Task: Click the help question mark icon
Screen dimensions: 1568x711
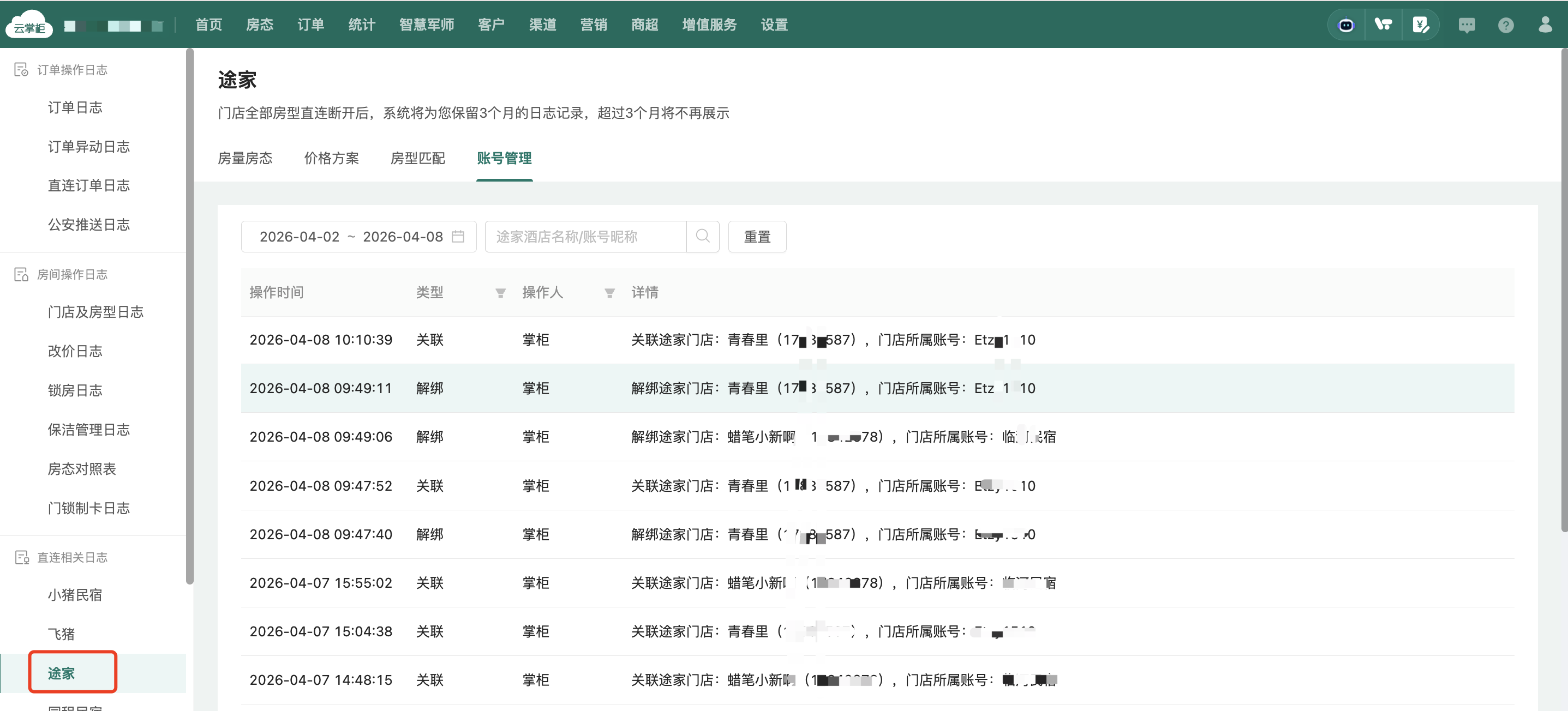Action: [1505, 25]
